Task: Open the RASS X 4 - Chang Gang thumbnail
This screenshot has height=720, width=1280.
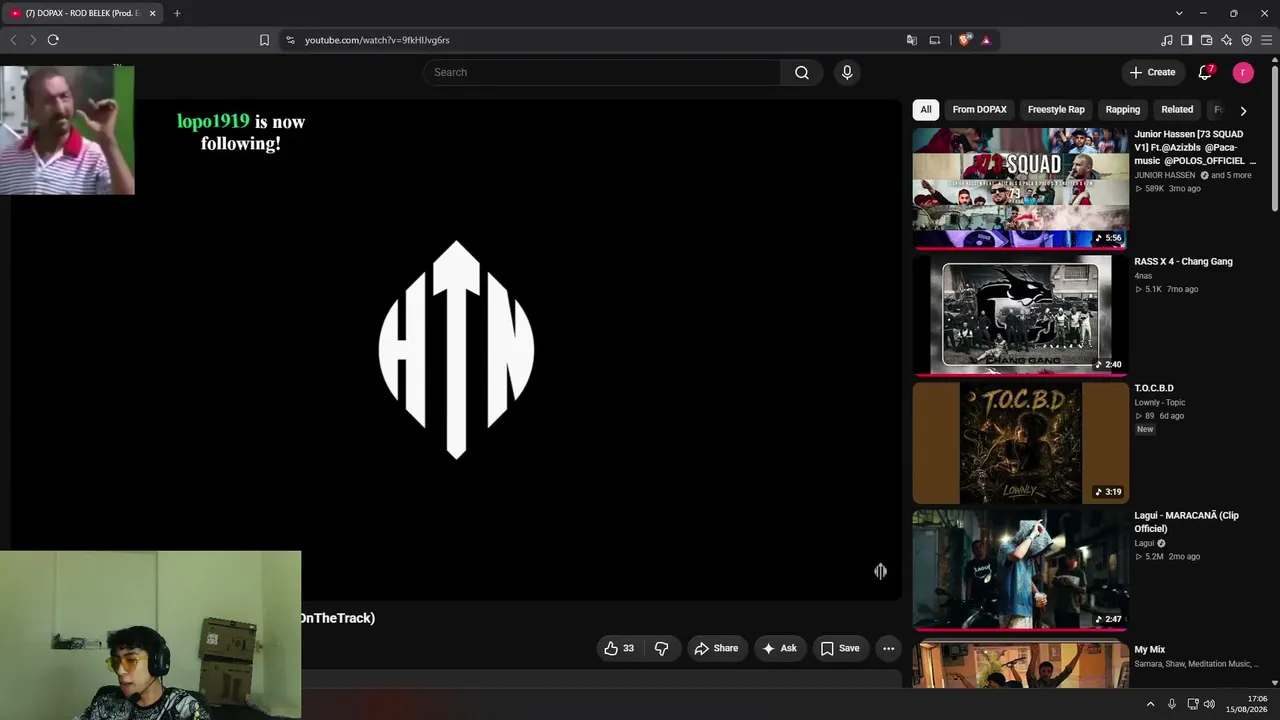Action: (x=1021, y=315)
